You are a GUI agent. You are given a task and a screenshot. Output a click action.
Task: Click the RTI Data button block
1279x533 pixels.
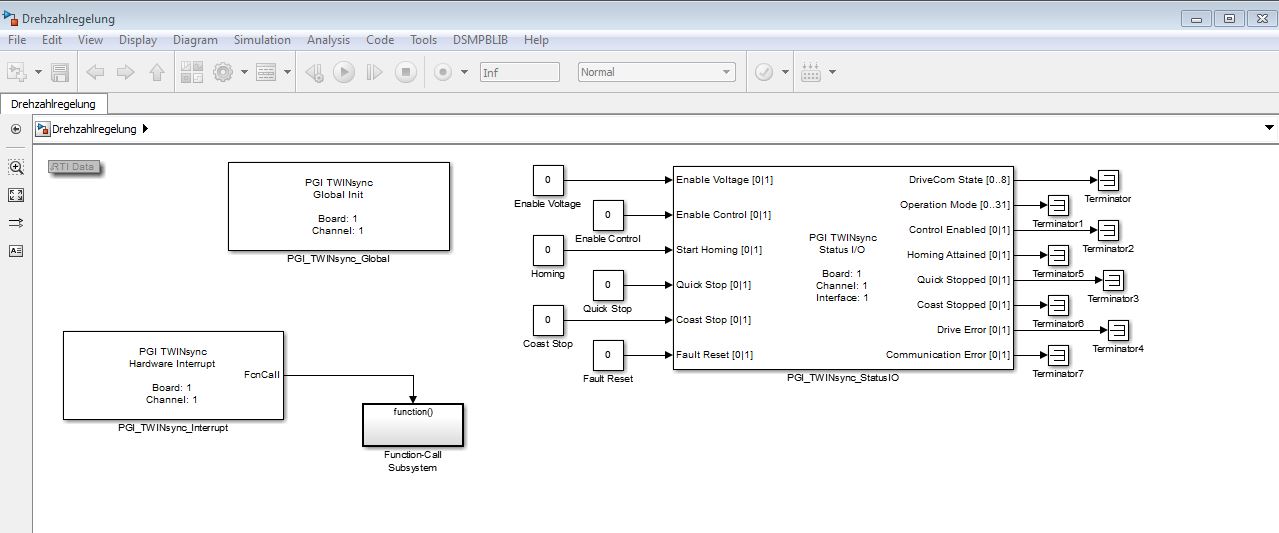pyautogui.click(x=75, y=167)
